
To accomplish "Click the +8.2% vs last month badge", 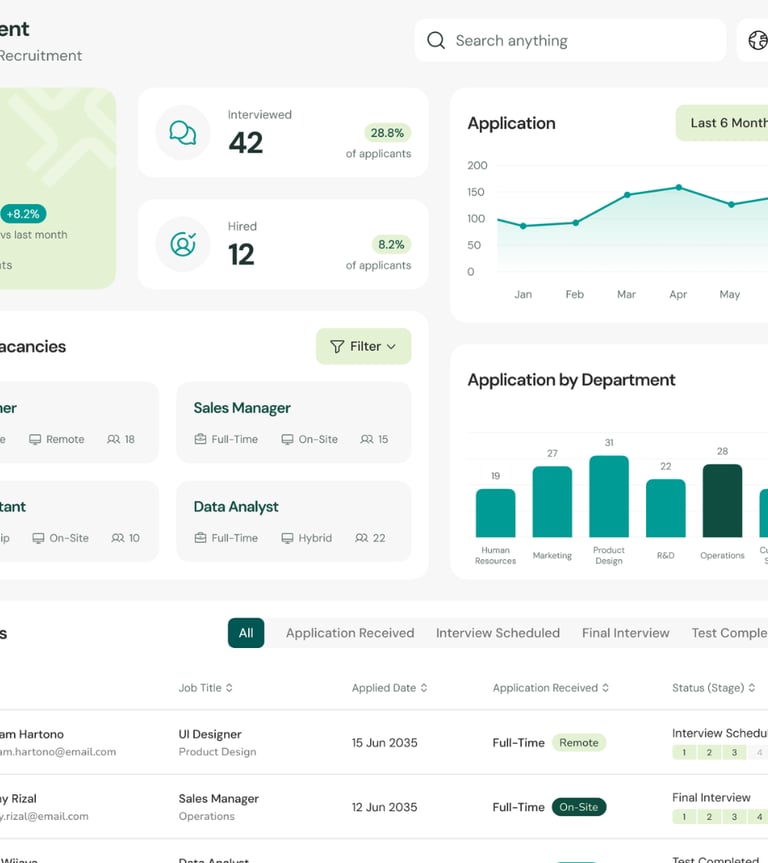I will click(23, 214).
